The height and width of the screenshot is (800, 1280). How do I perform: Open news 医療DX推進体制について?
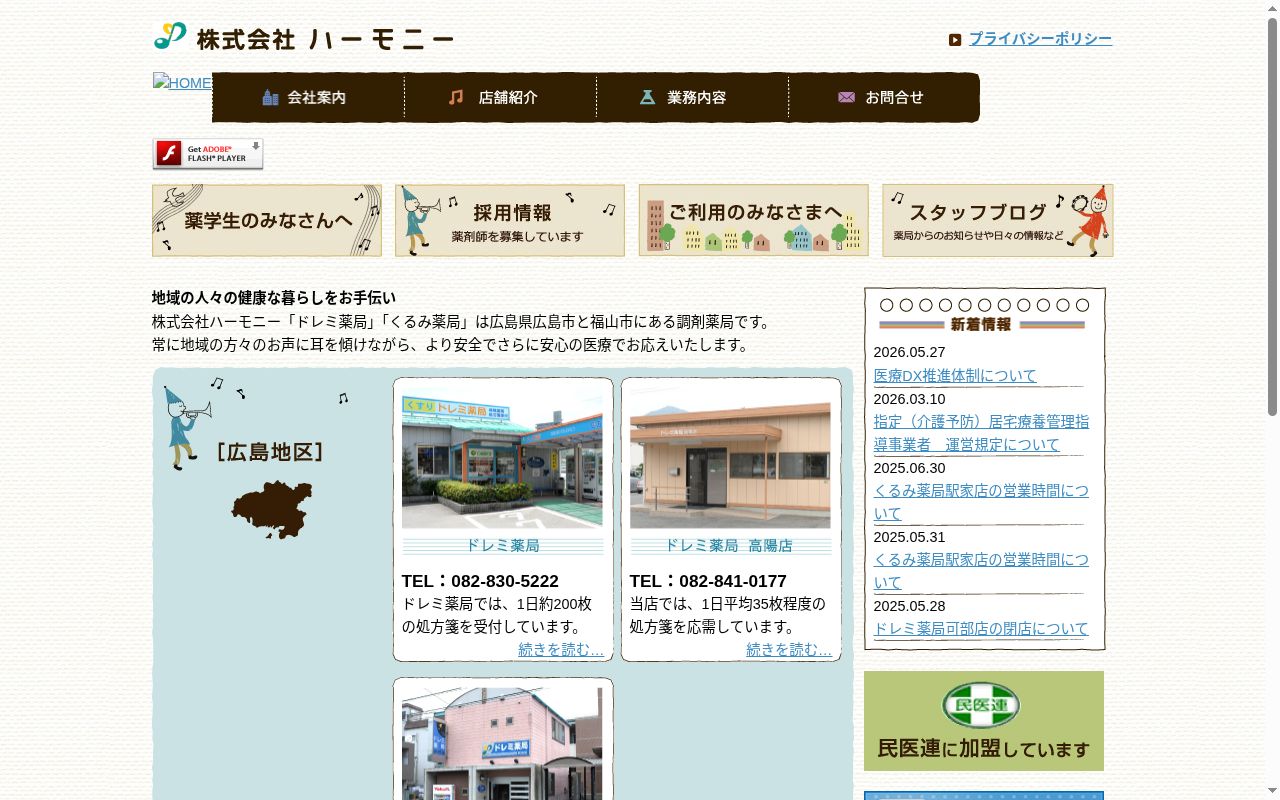pyautogui.click(x=955, y=376)
